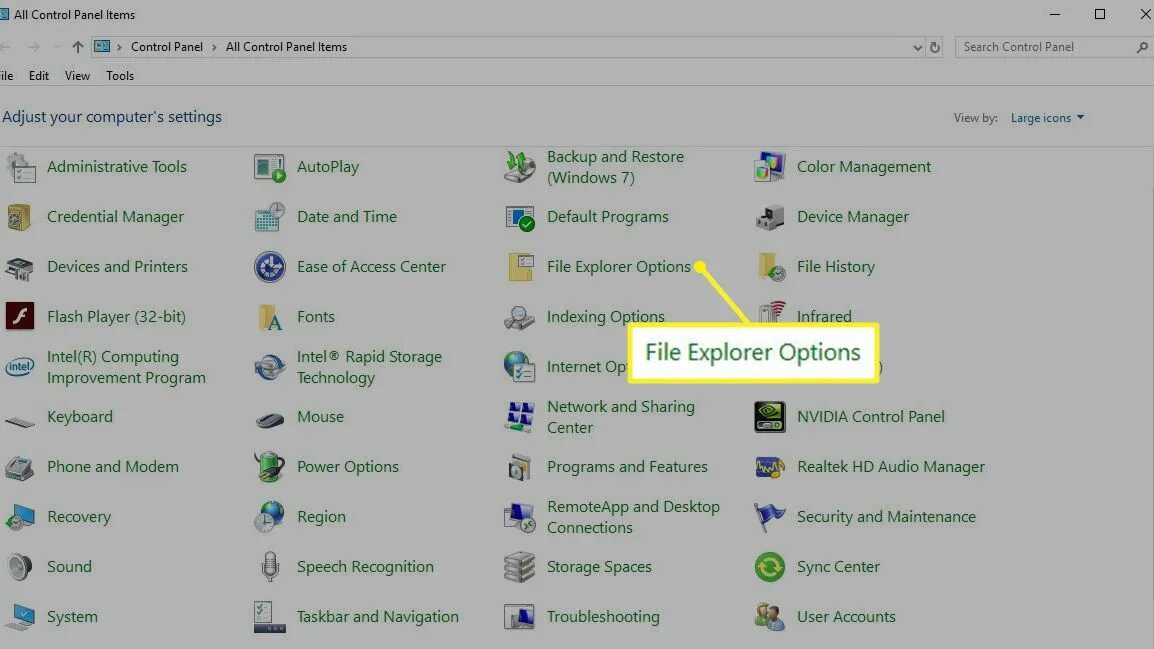Click the Power Options text link
Image resolution: width=1154 pixels, height=649 pixels.
pos(348,467)
